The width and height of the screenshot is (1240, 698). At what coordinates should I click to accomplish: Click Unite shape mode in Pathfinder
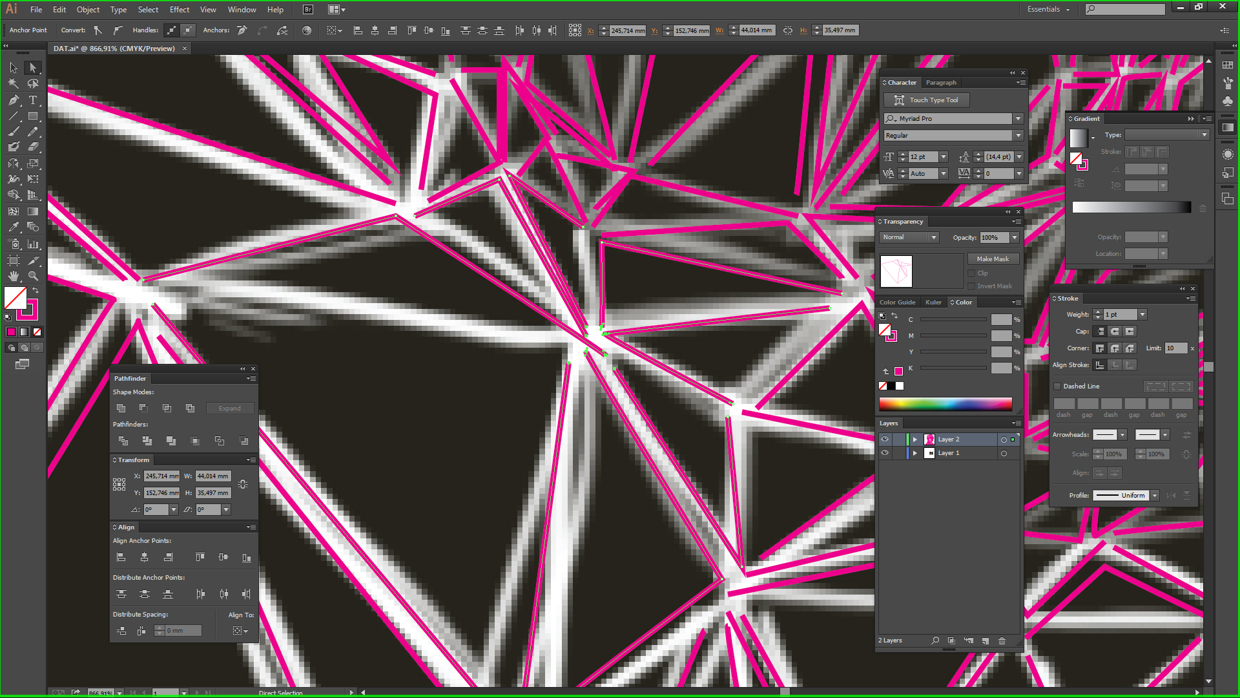click(x=121, y=408)
